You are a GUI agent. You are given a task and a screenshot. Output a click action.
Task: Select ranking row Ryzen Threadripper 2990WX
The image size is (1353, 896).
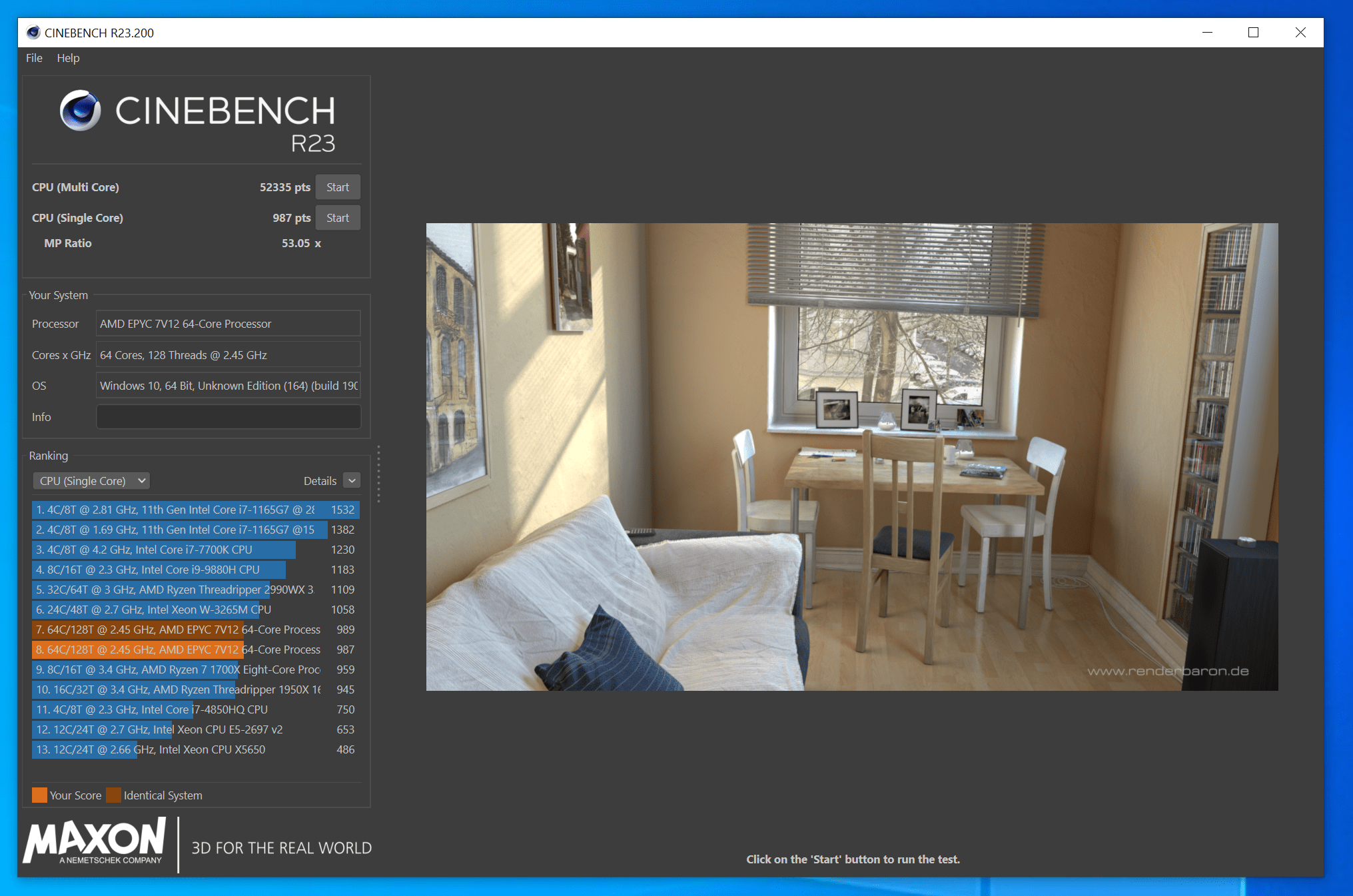click(196, 590)
